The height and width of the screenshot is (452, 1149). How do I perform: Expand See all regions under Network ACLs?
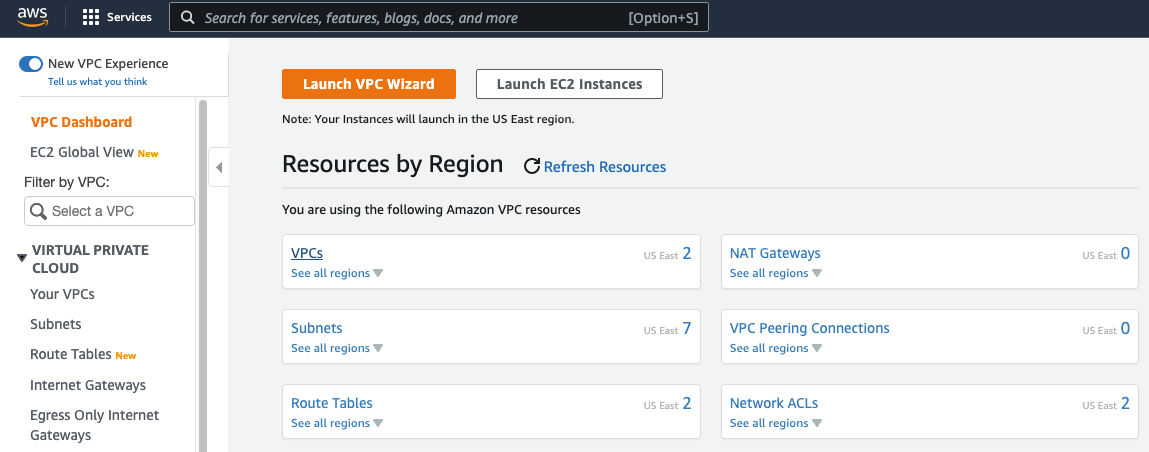[775, 423]
